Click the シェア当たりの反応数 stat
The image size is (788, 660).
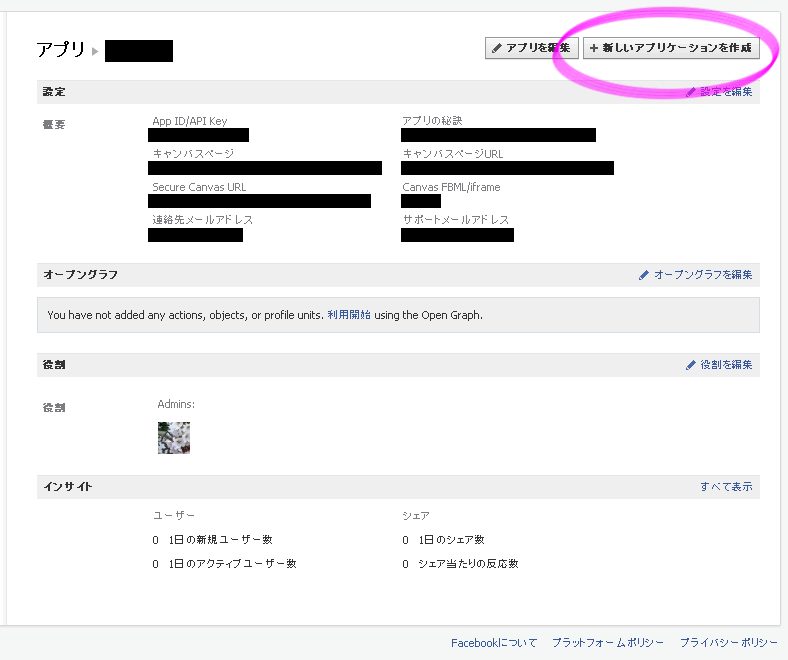tap(468, 564)
